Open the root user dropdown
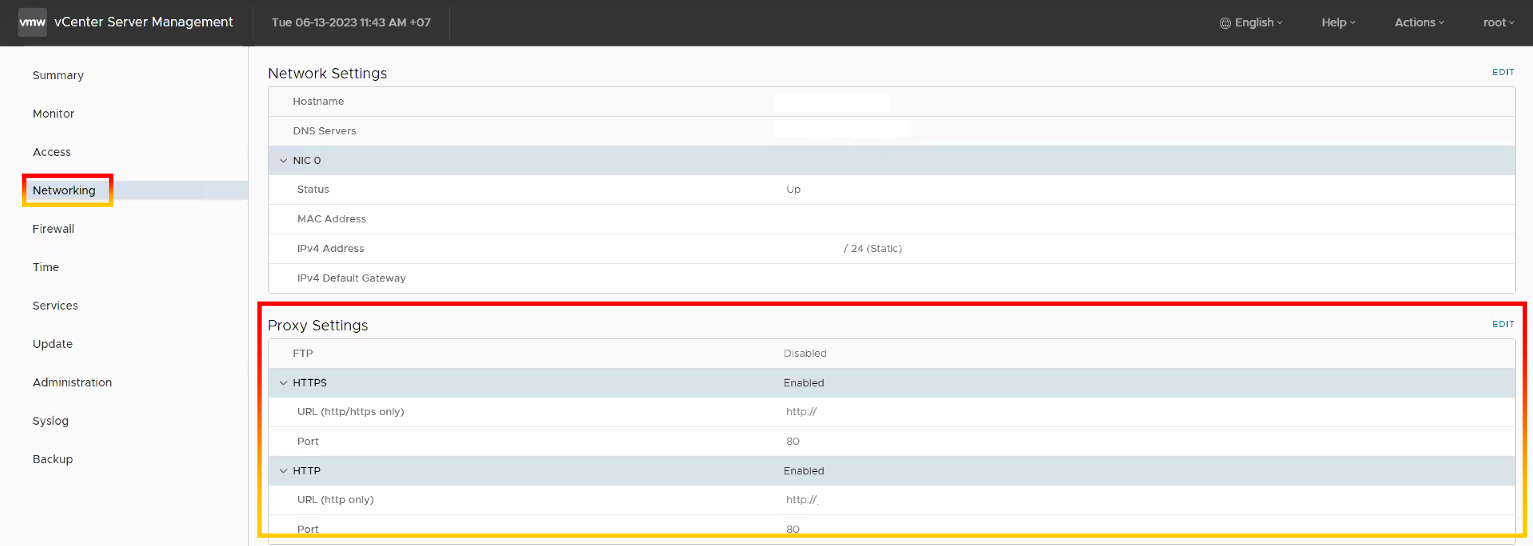1533x546 pixels. coord(1499,23)
